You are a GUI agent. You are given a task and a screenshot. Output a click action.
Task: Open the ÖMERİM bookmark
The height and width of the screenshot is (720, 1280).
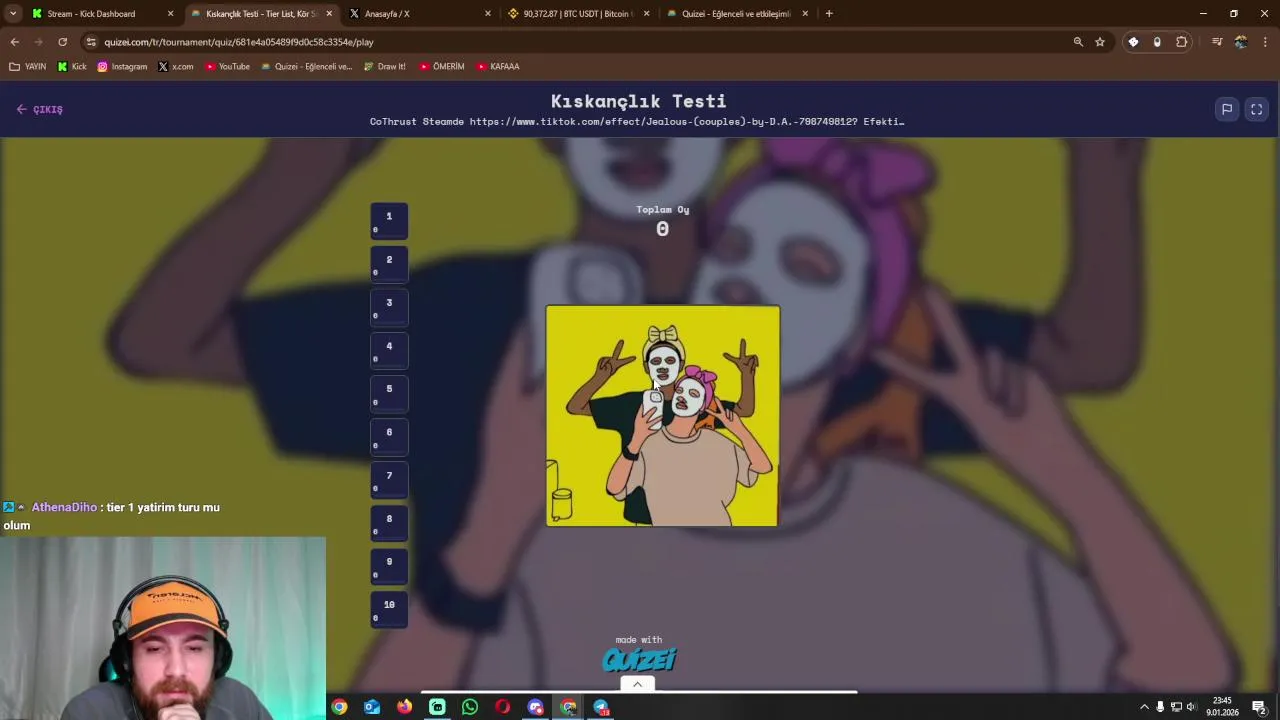[441, 66]
